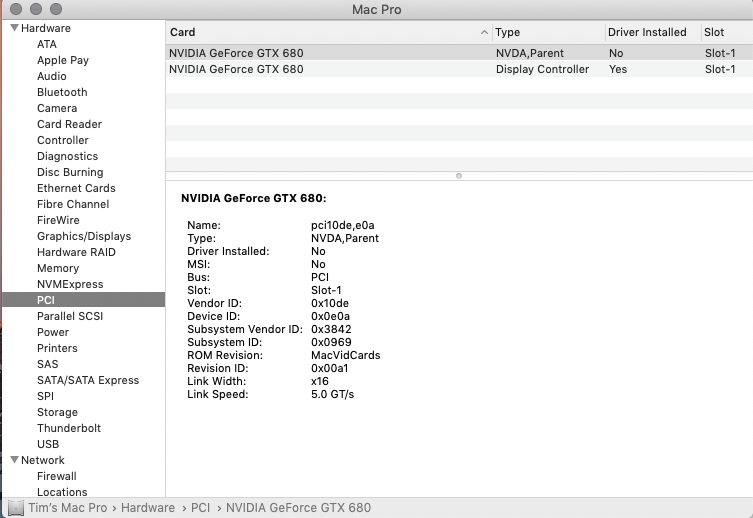Click the ROM Revision value MacVidCards

345,355
